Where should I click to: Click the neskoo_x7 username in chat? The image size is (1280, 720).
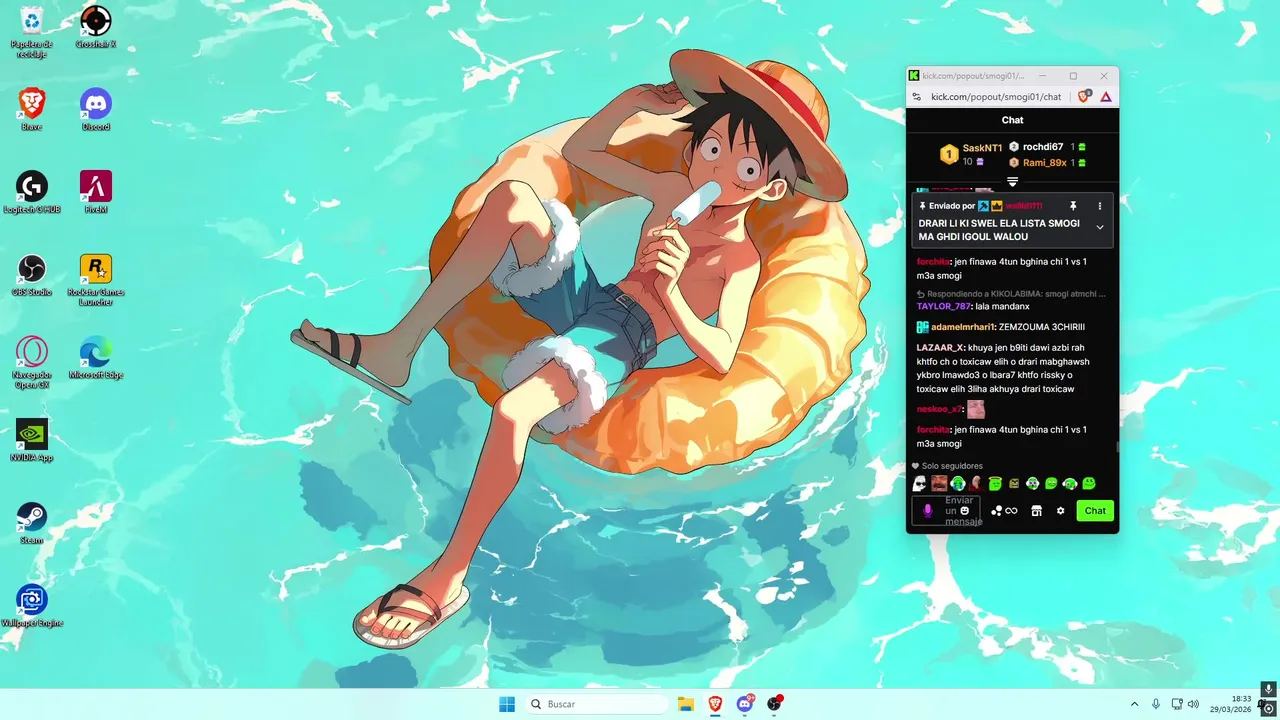pyautogui.click(x=939, y=409)
